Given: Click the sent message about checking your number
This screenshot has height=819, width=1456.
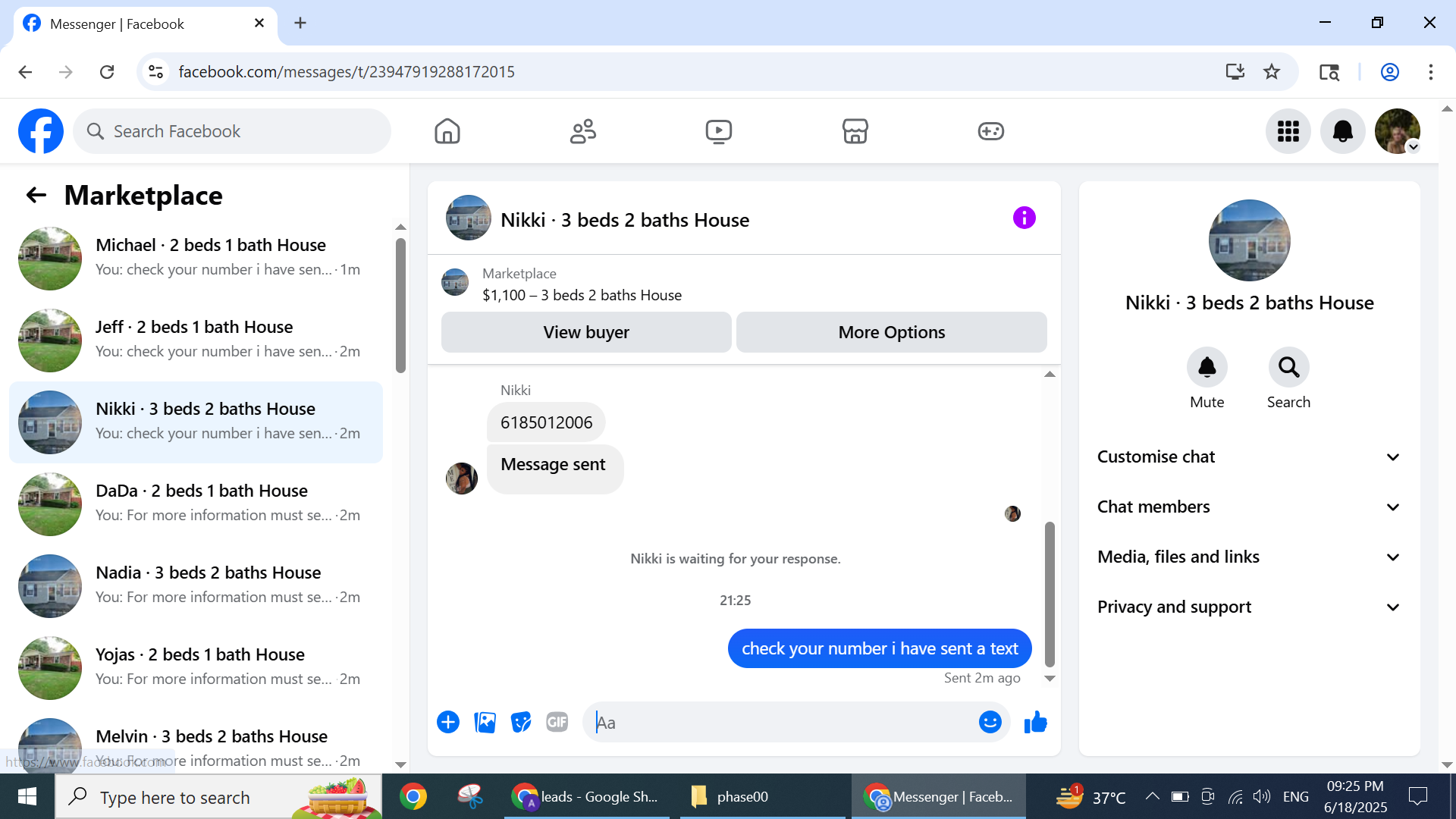Looking at the screenshot, I should 880,648.
